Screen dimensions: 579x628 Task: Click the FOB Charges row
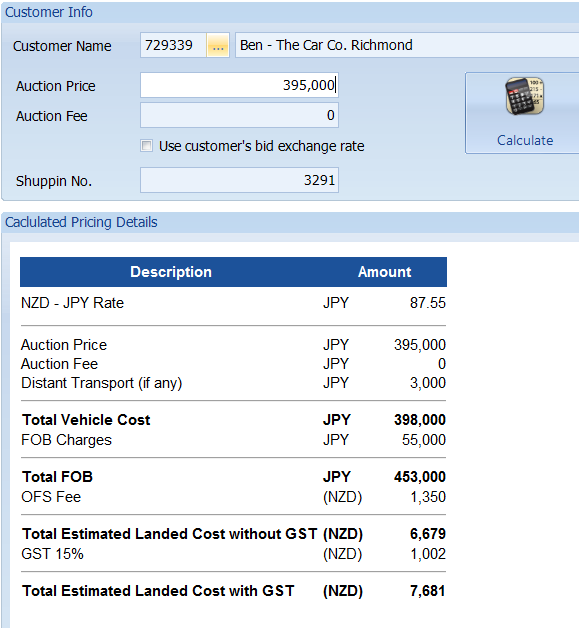pos(233,440)
